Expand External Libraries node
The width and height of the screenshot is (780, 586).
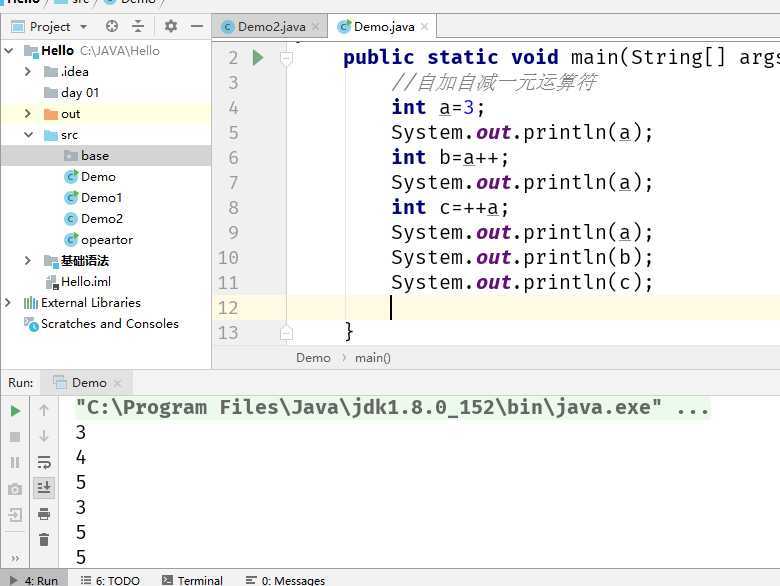[x=7, y=302]
